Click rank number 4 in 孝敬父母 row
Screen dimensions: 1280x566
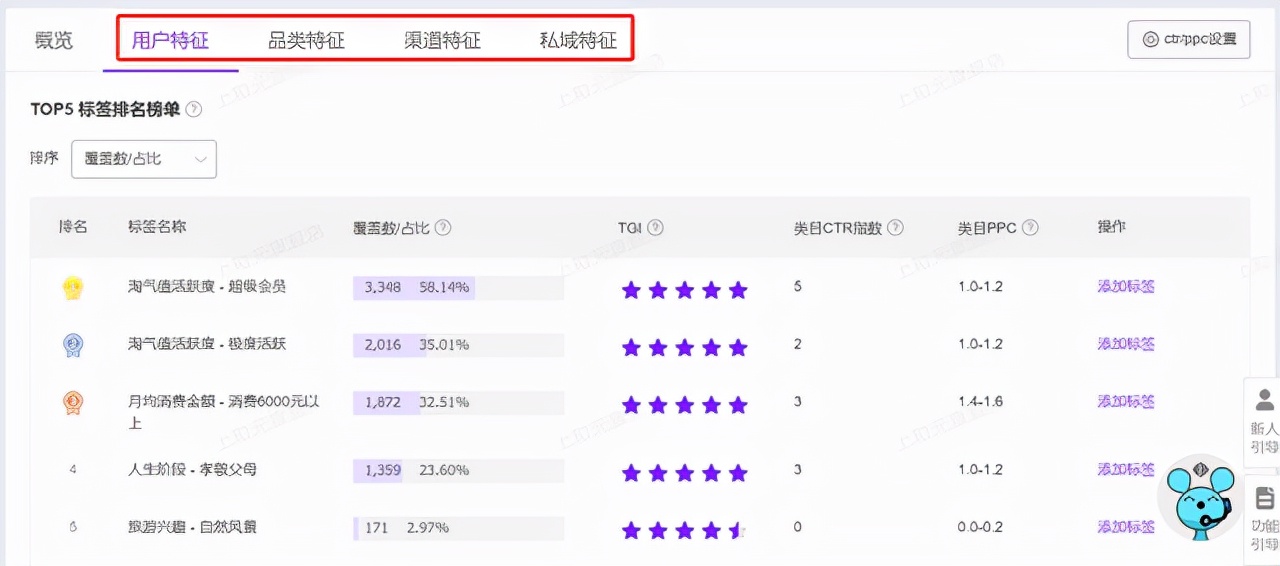point(73,469)
